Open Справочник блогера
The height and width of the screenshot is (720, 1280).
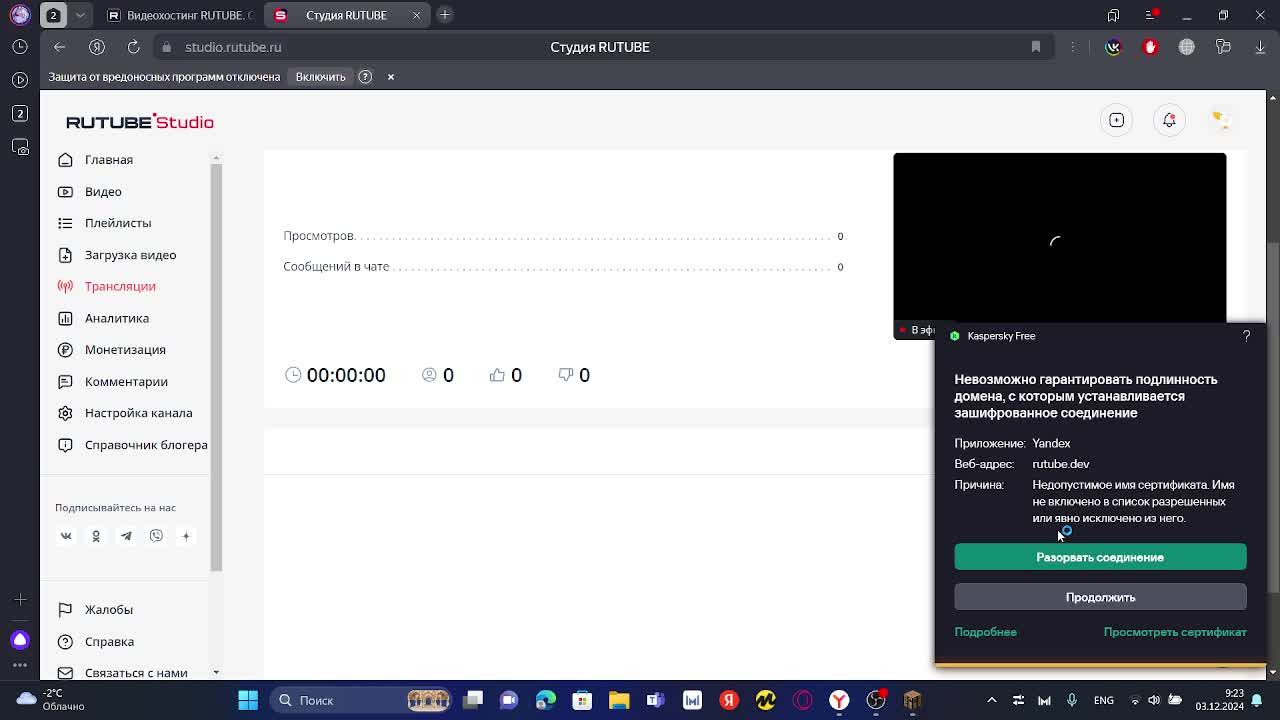click(x=146, y=445)
